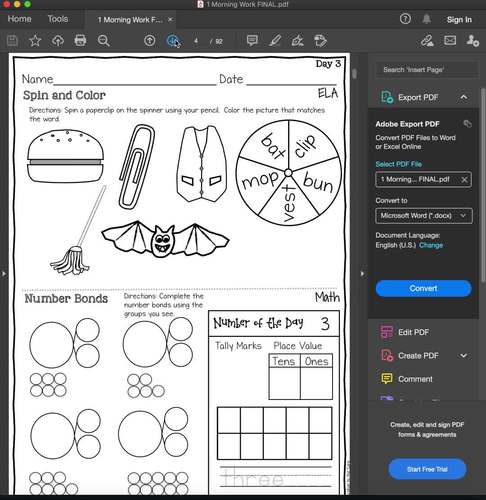
Task: Click the page number field
Action: click(196, 41)
